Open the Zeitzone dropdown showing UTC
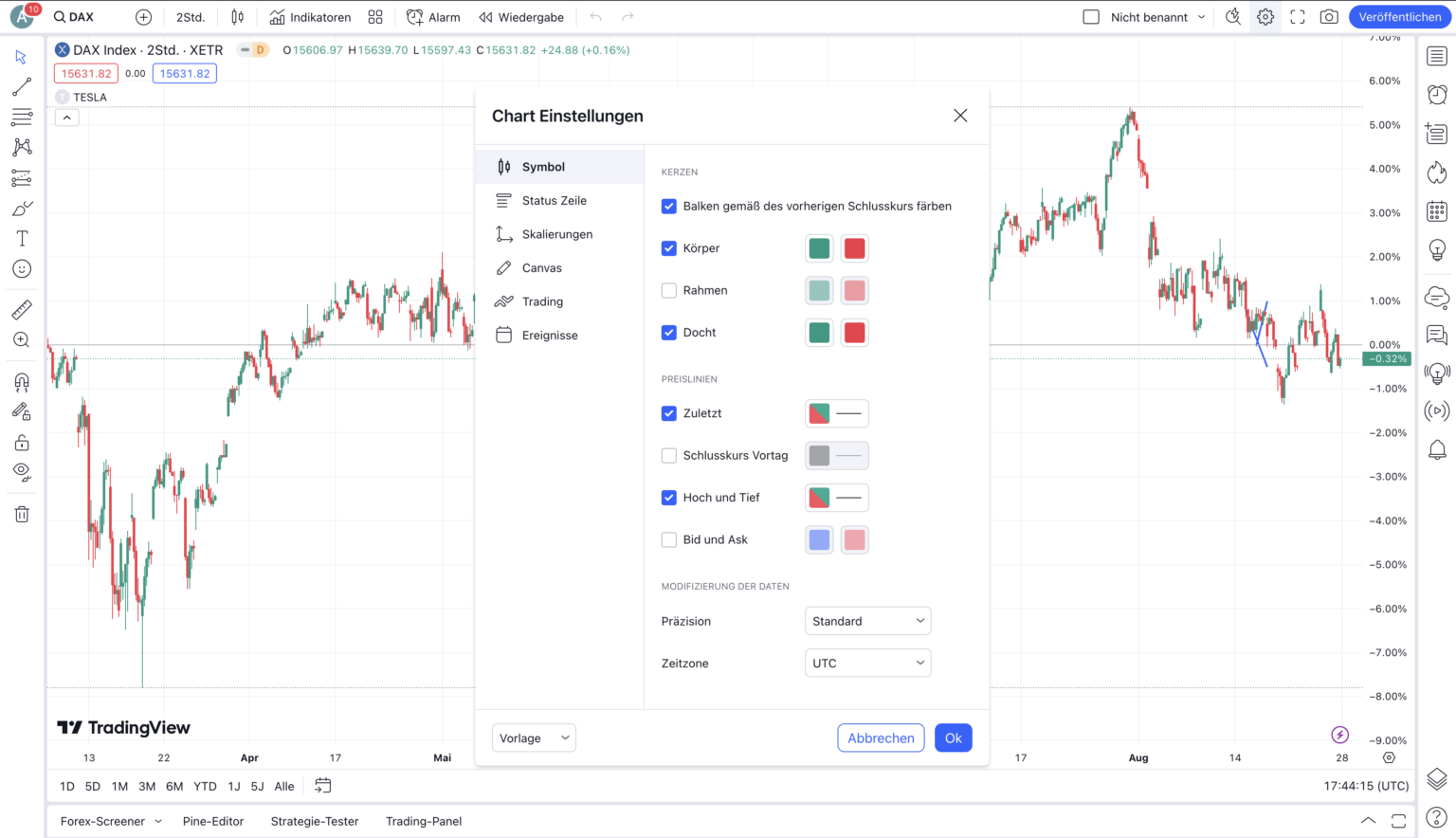The width and height of the screenshot is (1456, 838). [x=866, y=663]
